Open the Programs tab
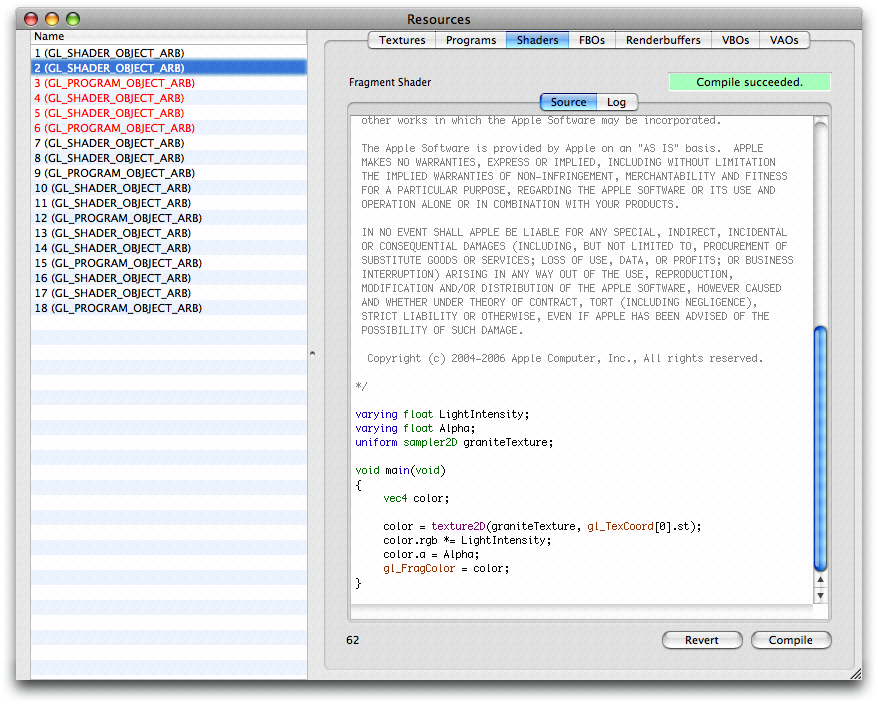 tap(470, 40)
